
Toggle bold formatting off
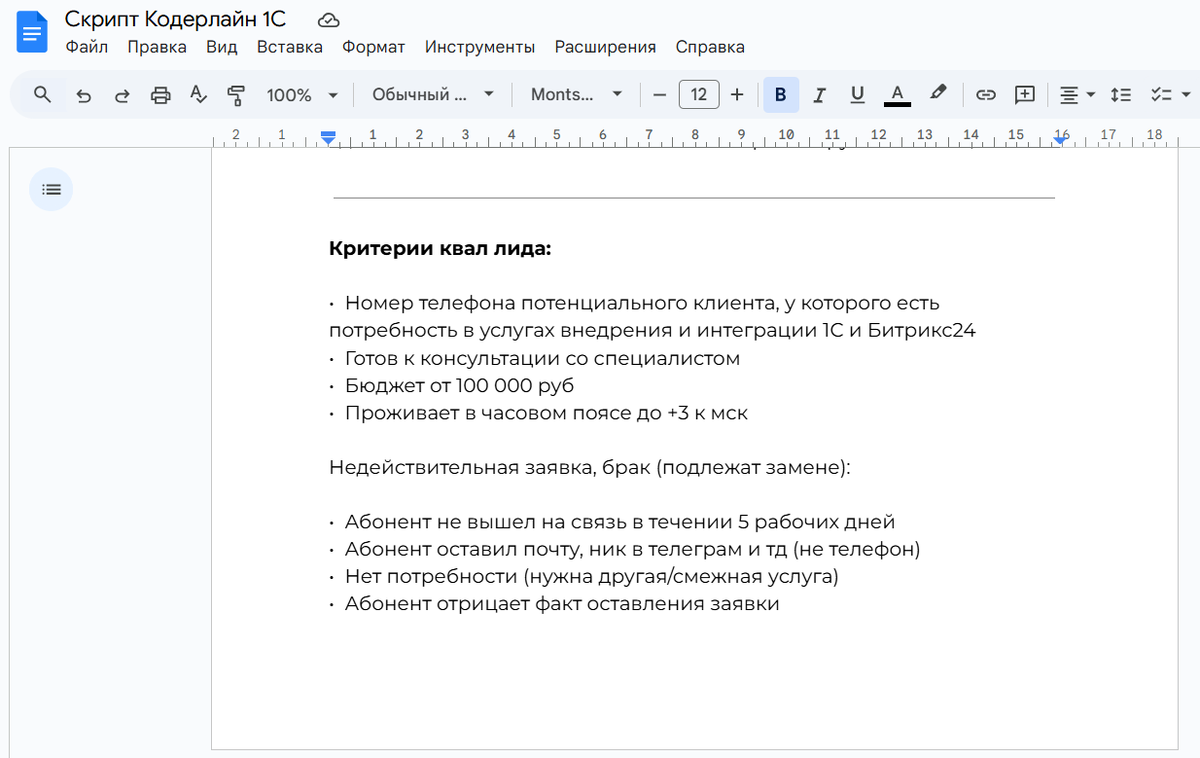pos(780,94)
